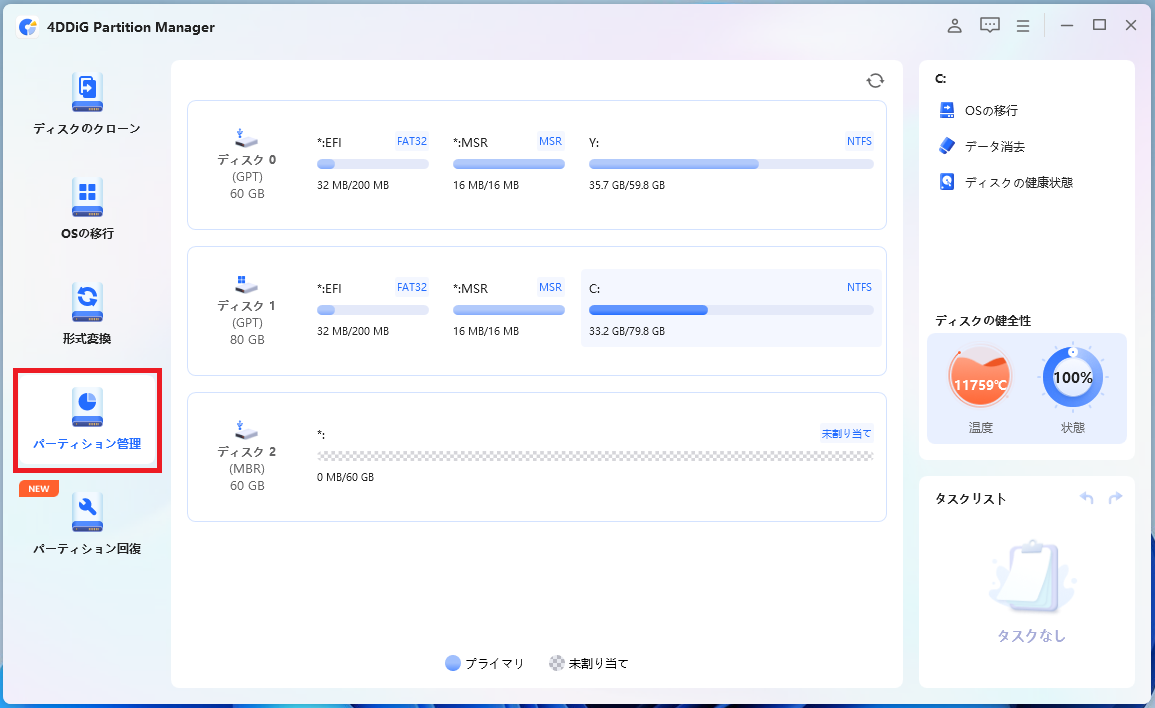Click C: partition usage bar
1155x708 pixels.
(x=731, y=310)
